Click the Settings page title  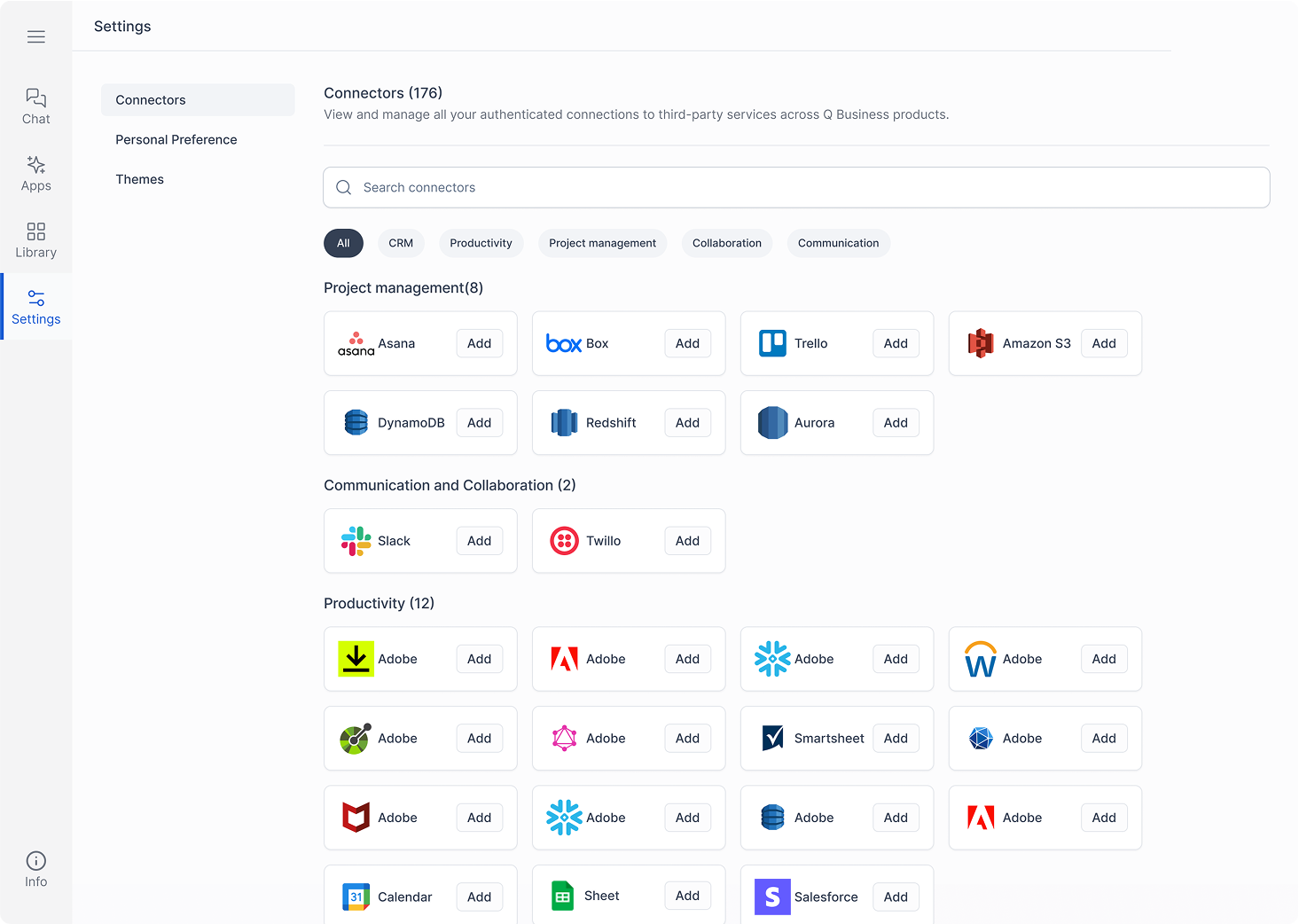coord(122,27)
